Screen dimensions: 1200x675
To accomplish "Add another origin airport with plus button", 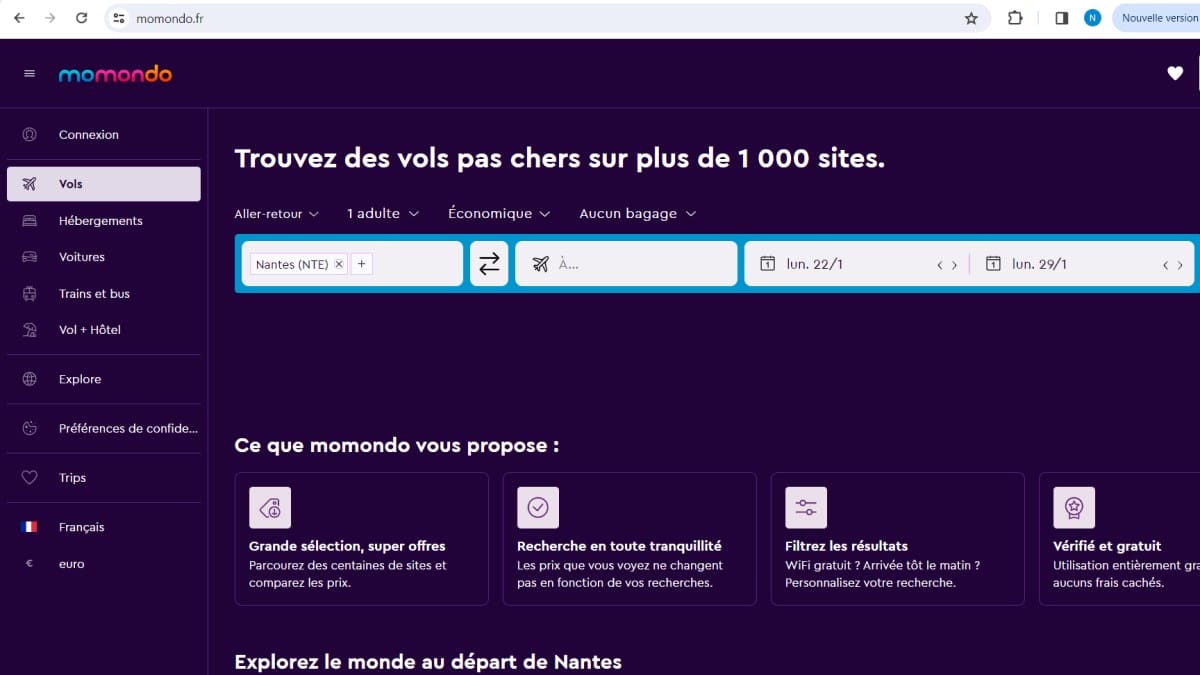I will click(x=362, y=264).
